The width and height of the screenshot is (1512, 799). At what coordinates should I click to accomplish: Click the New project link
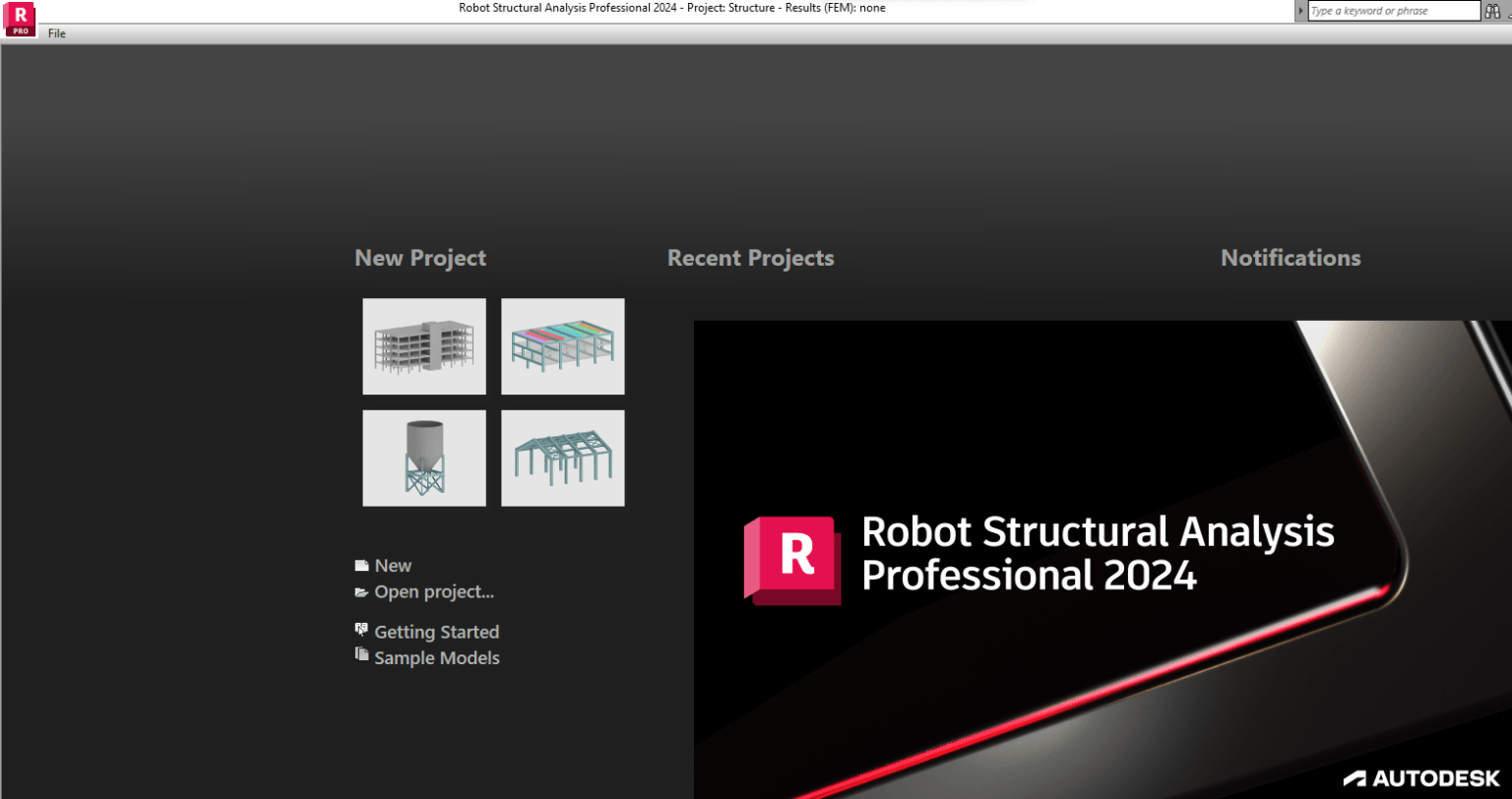coord(393,566)
